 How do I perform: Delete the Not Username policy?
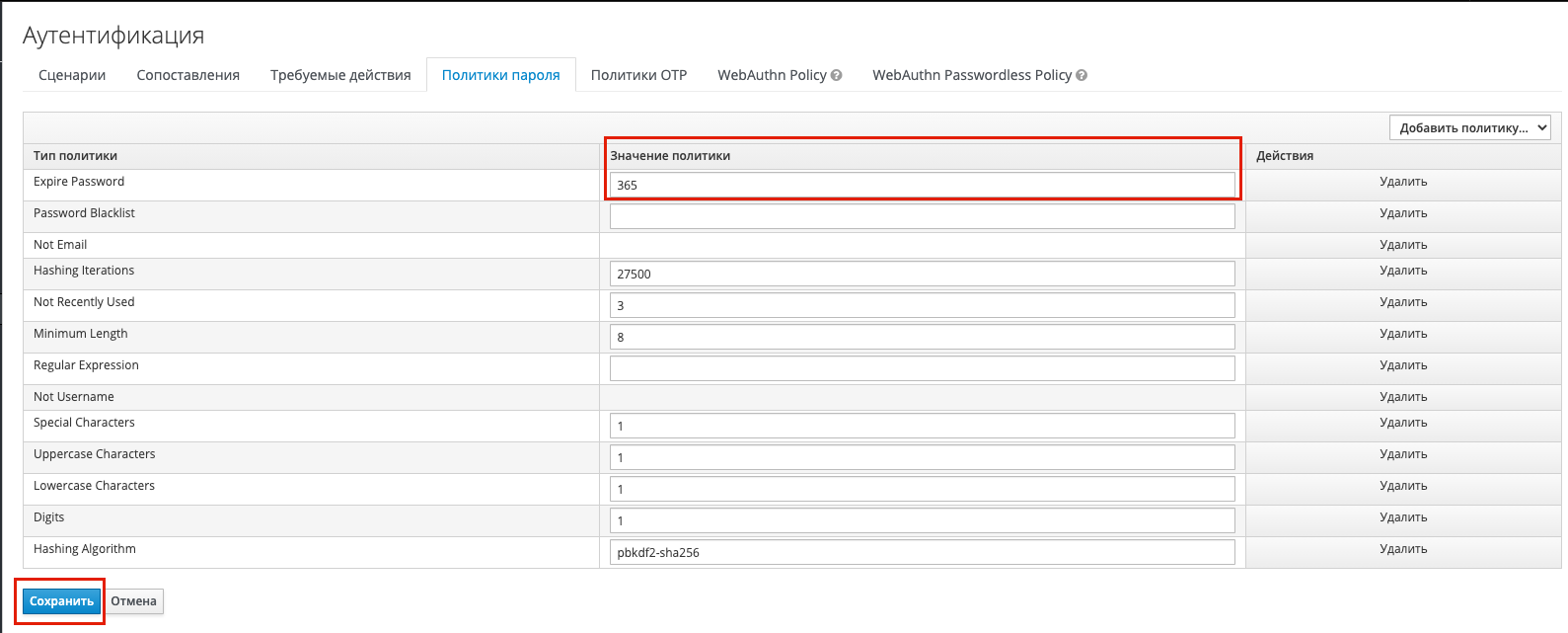click(x=1403, y=397)
